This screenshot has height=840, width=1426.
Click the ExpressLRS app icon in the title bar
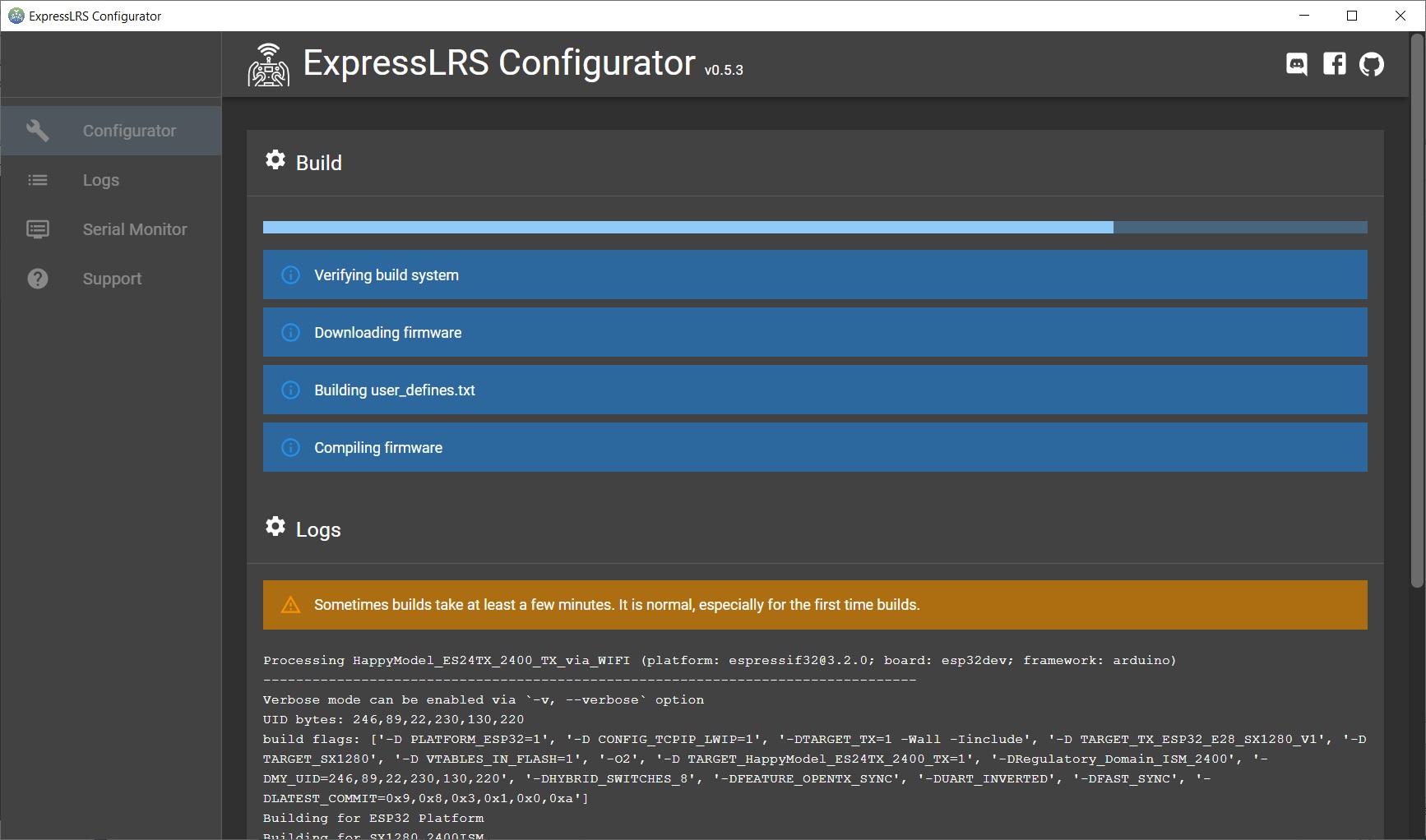(x=16, y=16)
